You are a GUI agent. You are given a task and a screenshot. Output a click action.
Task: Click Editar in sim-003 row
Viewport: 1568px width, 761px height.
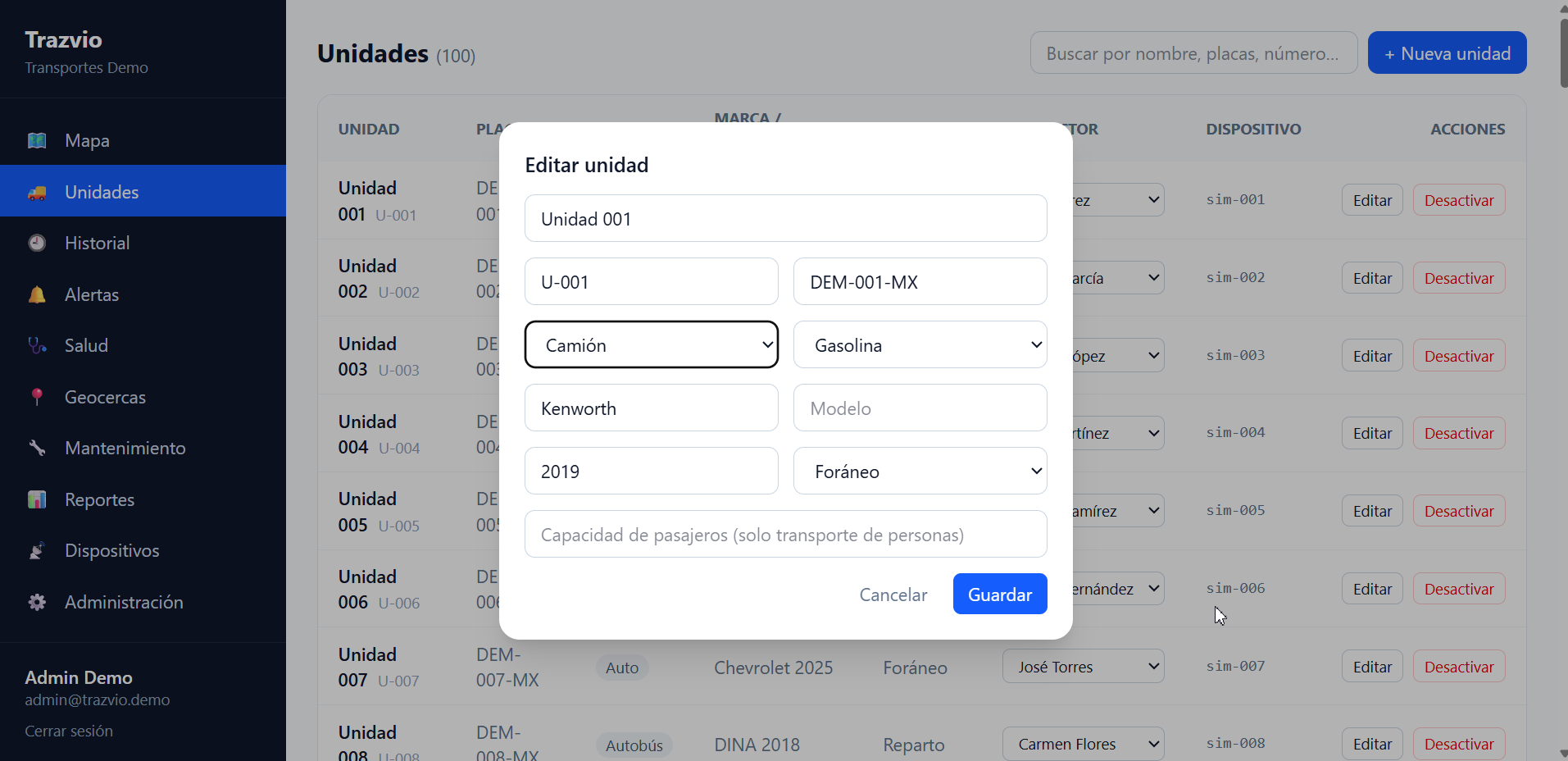tap(1372, 356)
